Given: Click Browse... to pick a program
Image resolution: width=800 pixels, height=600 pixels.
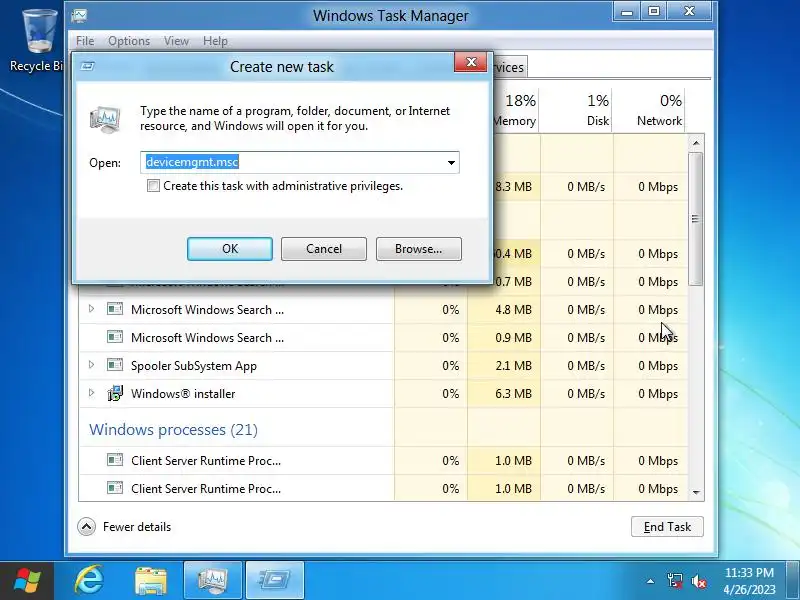Looking at the screenshot, I should tap(418, 249).
